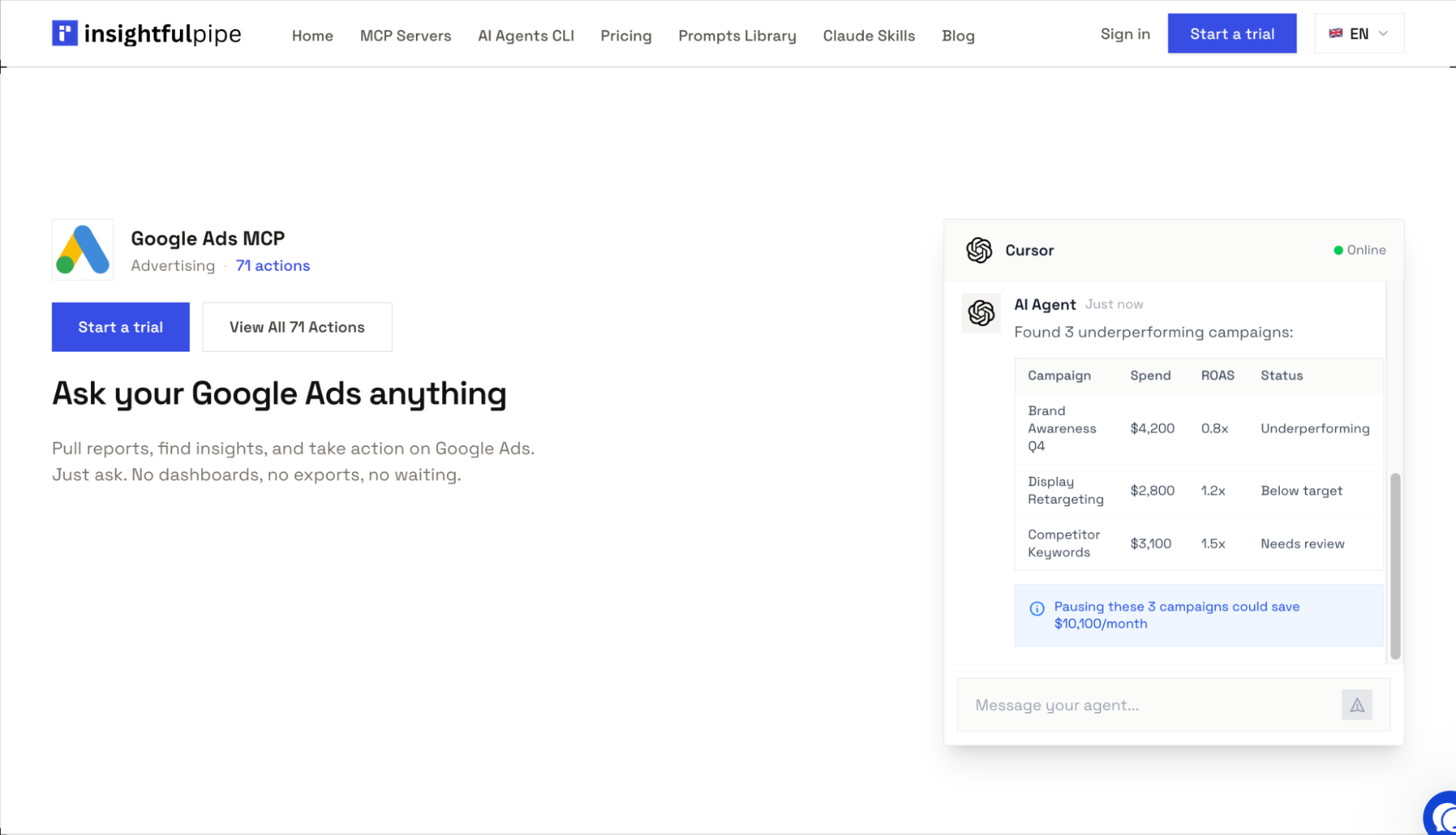Click the 1.2x ROAS value

click(x=1213, y=491)
